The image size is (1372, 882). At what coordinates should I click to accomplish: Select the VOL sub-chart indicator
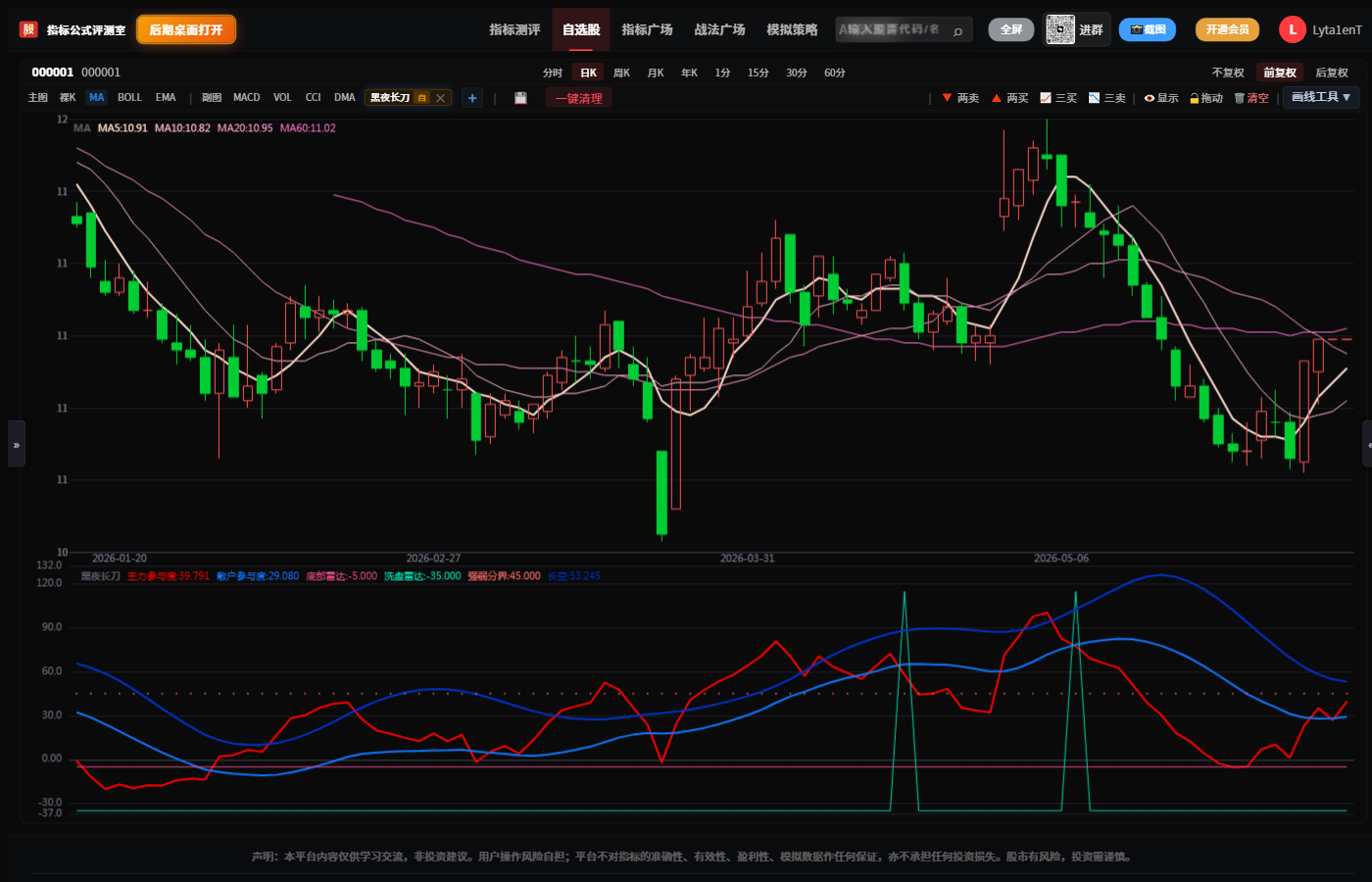(x=282, y=98)
